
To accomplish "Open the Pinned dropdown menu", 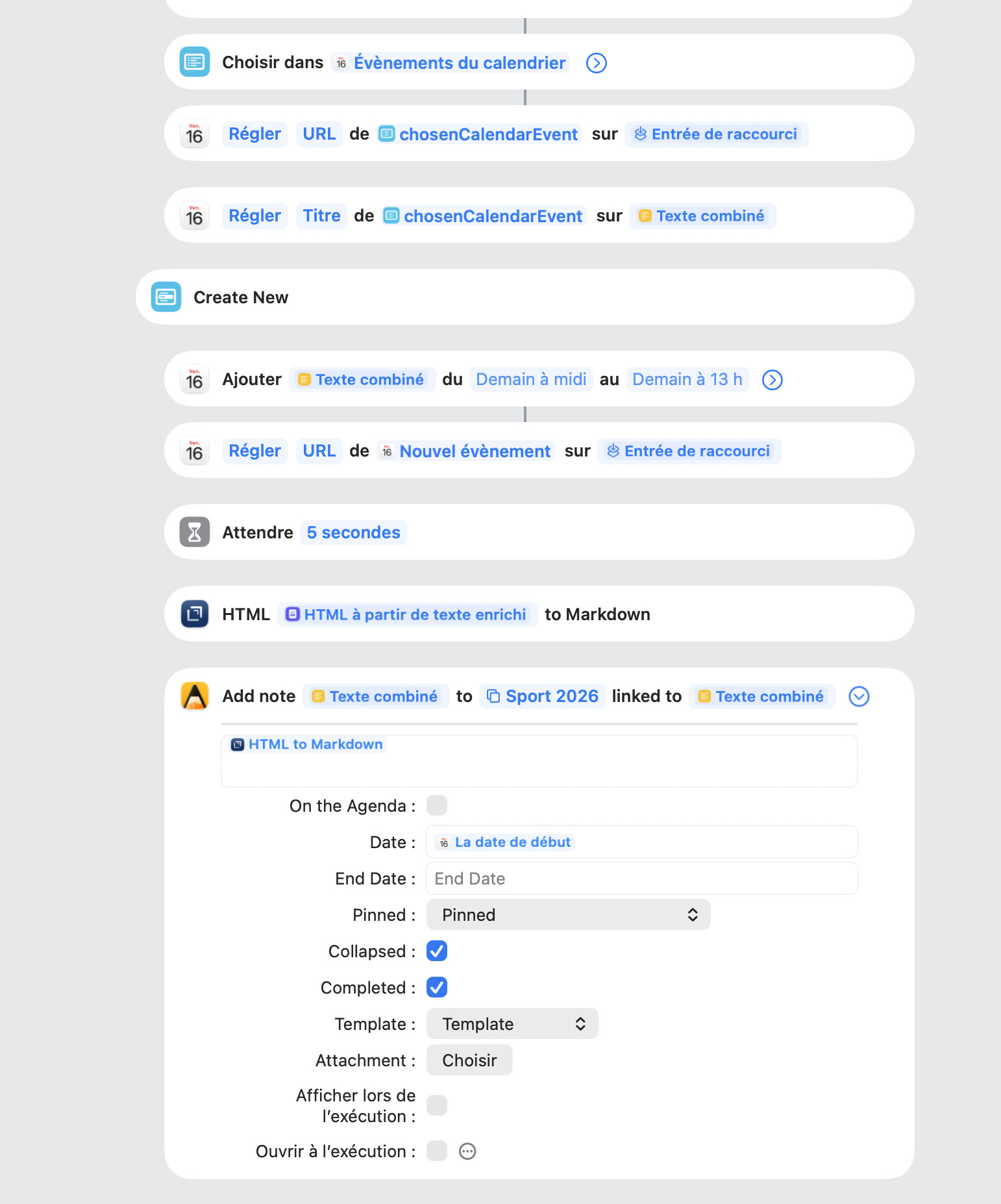I will (568, 915).
